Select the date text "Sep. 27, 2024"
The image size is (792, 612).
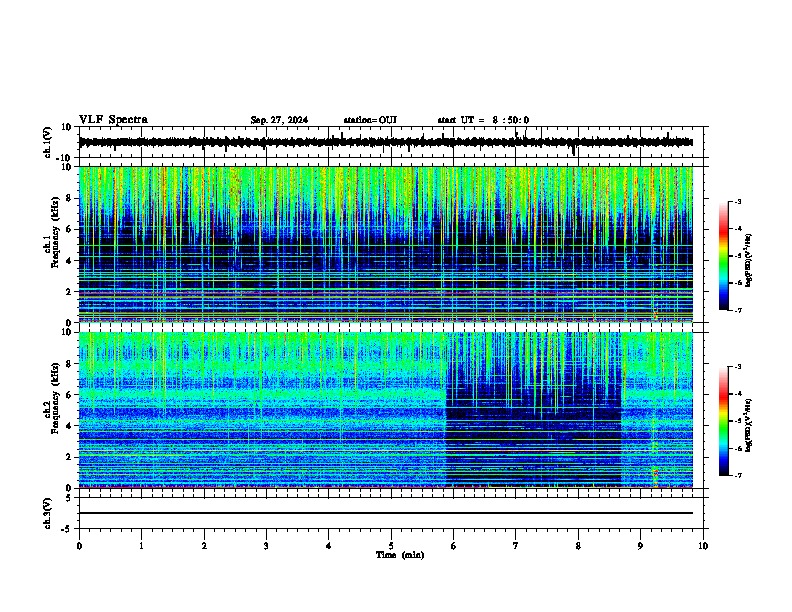(x=279, y=120)
